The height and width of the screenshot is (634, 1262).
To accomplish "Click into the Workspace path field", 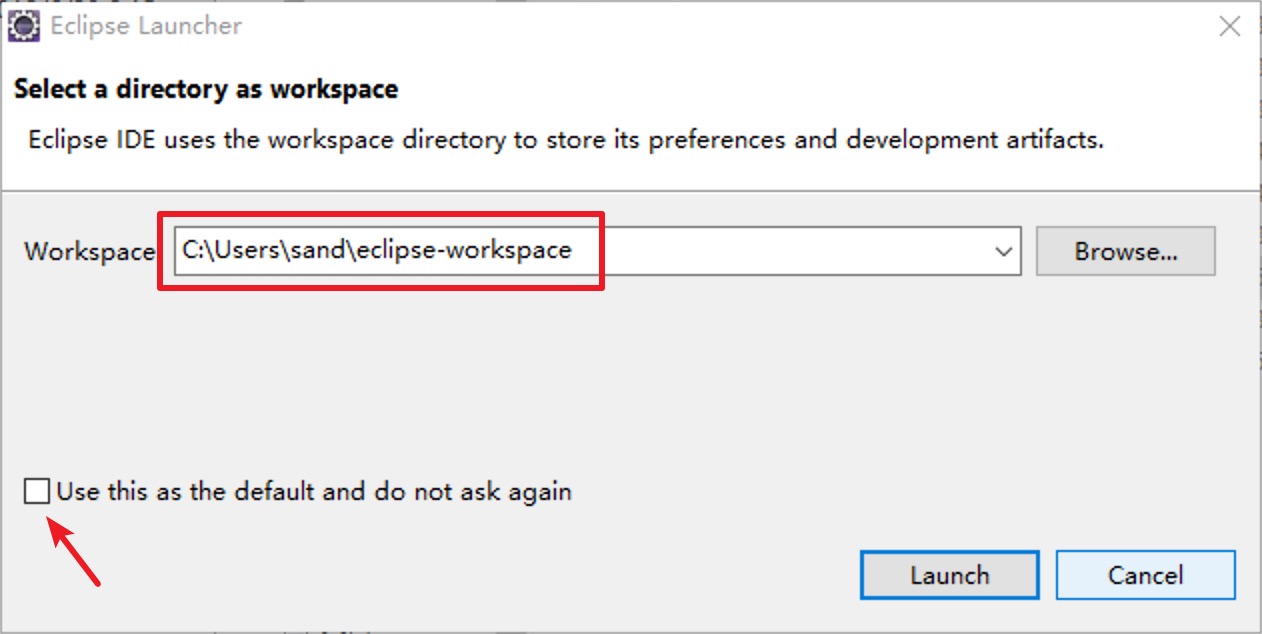I will 597,251.
